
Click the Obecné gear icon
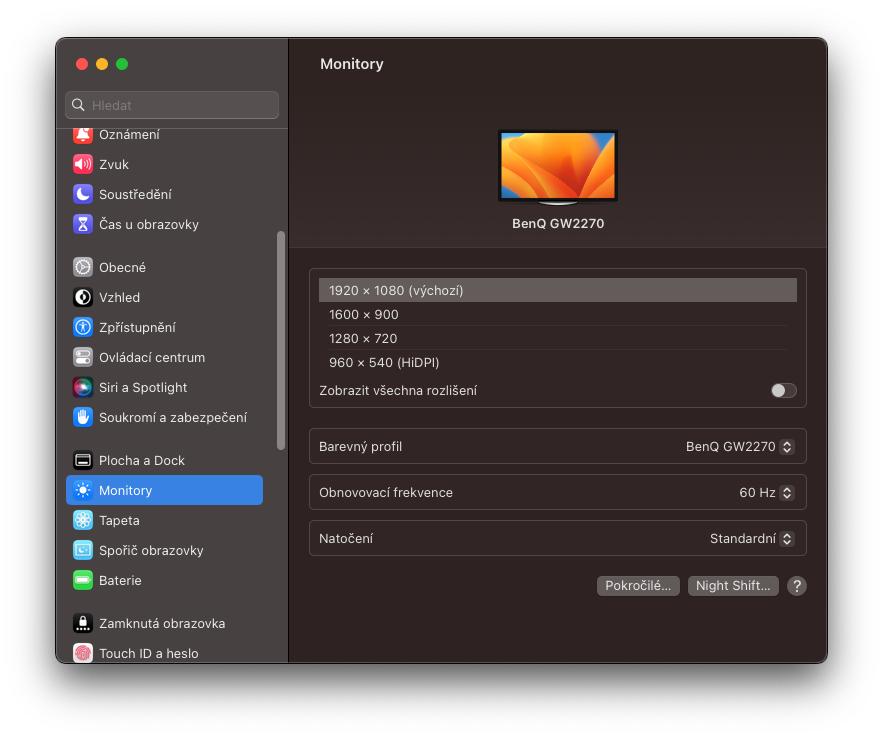[83, 267]
